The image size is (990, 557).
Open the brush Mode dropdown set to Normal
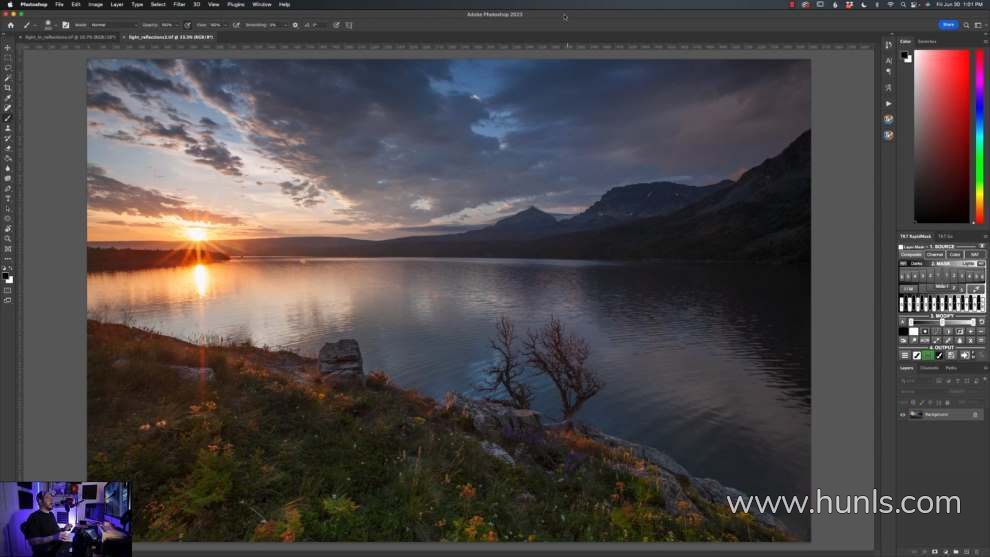tap(114, 25)
